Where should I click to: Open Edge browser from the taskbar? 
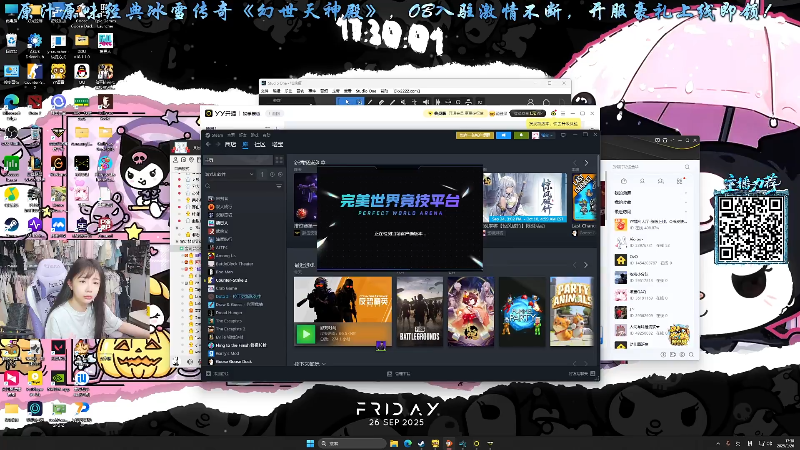coord(408,443)
